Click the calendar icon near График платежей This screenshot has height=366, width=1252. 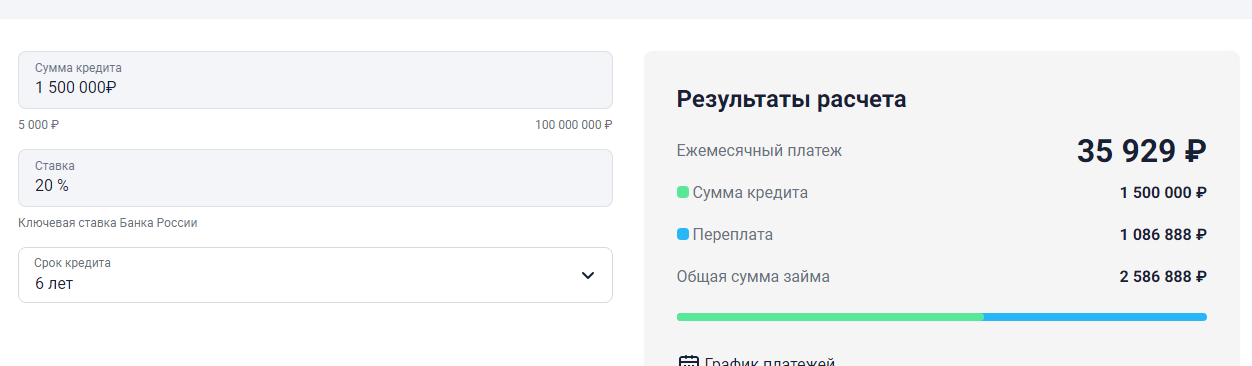click(688, 361)
